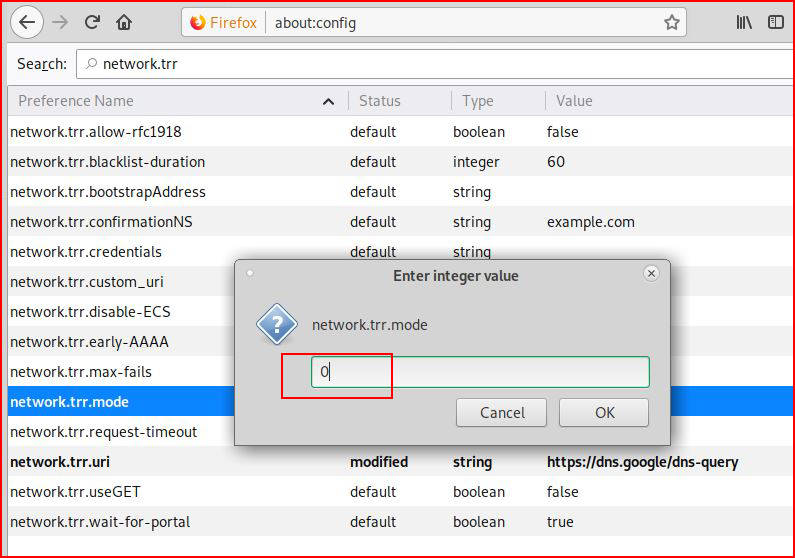
Task: Click the Enter integer value dialog title
Action: (x=456, y=276)
